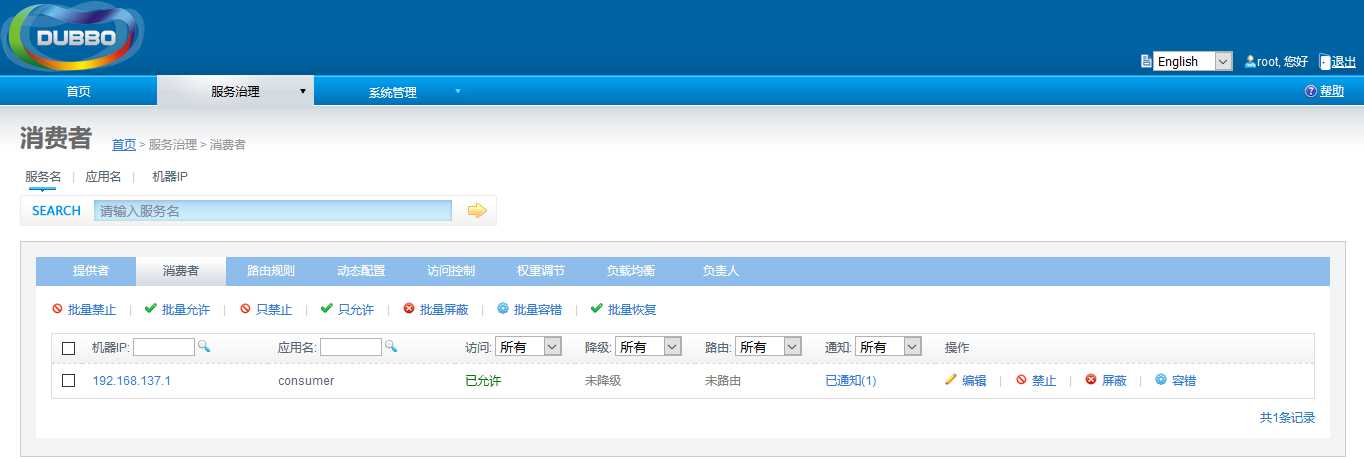Select the 服务名 search type
Viewport: 1364px width, 459px height.
pos(43,176)
